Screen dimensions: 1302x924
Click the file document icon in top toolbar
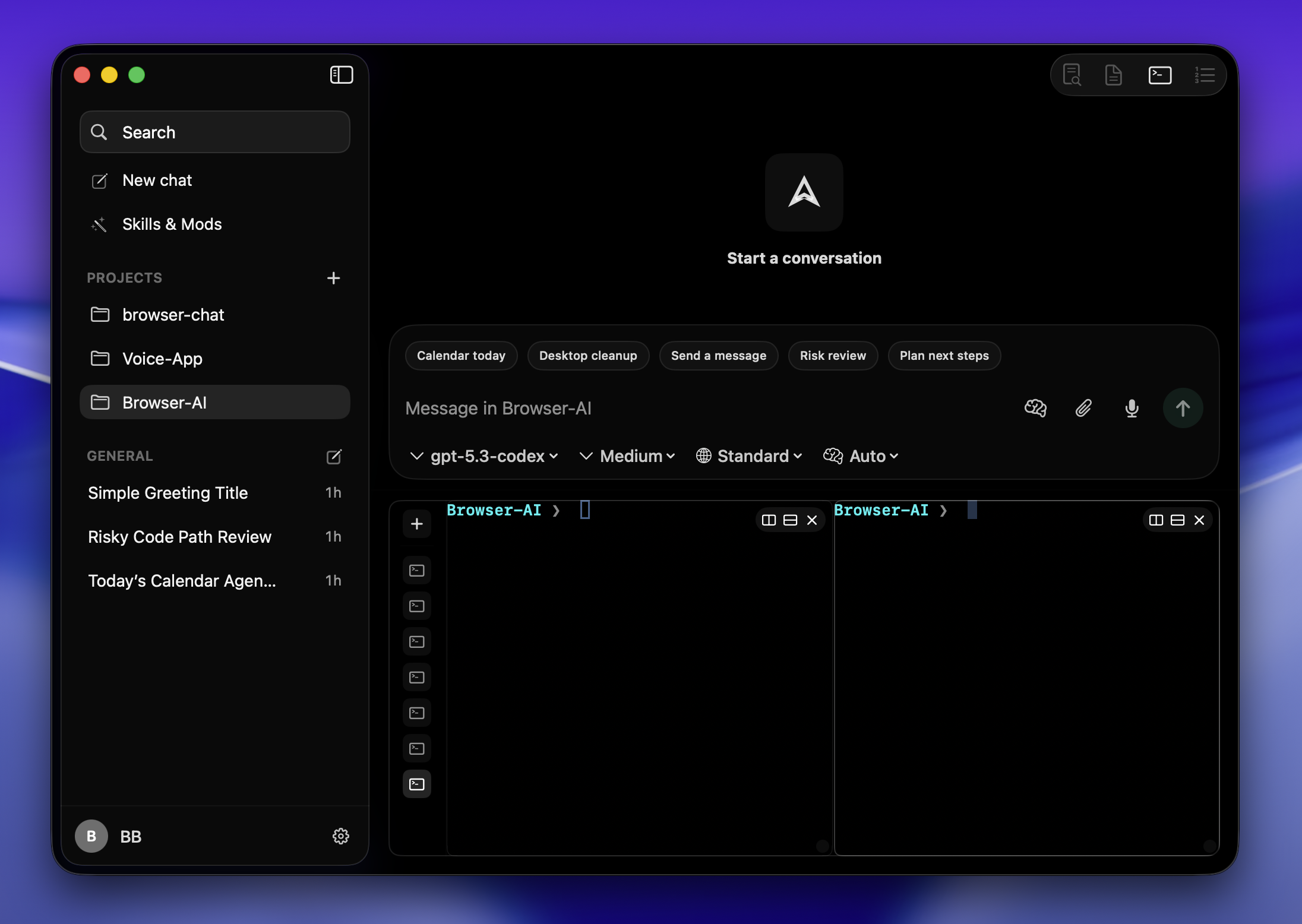1113,75
